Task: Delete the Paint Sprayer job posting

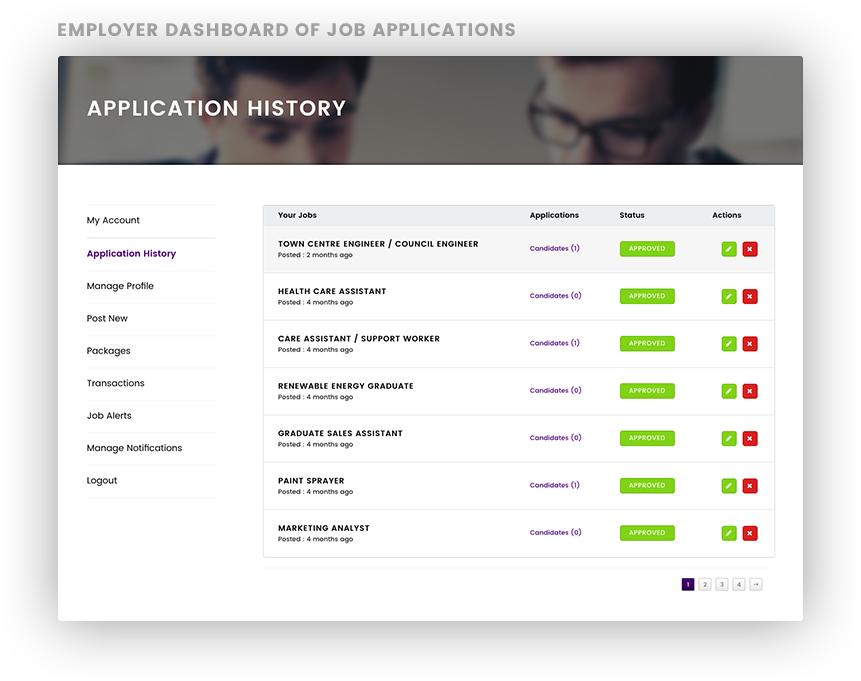Action: (x=750, y=485)
